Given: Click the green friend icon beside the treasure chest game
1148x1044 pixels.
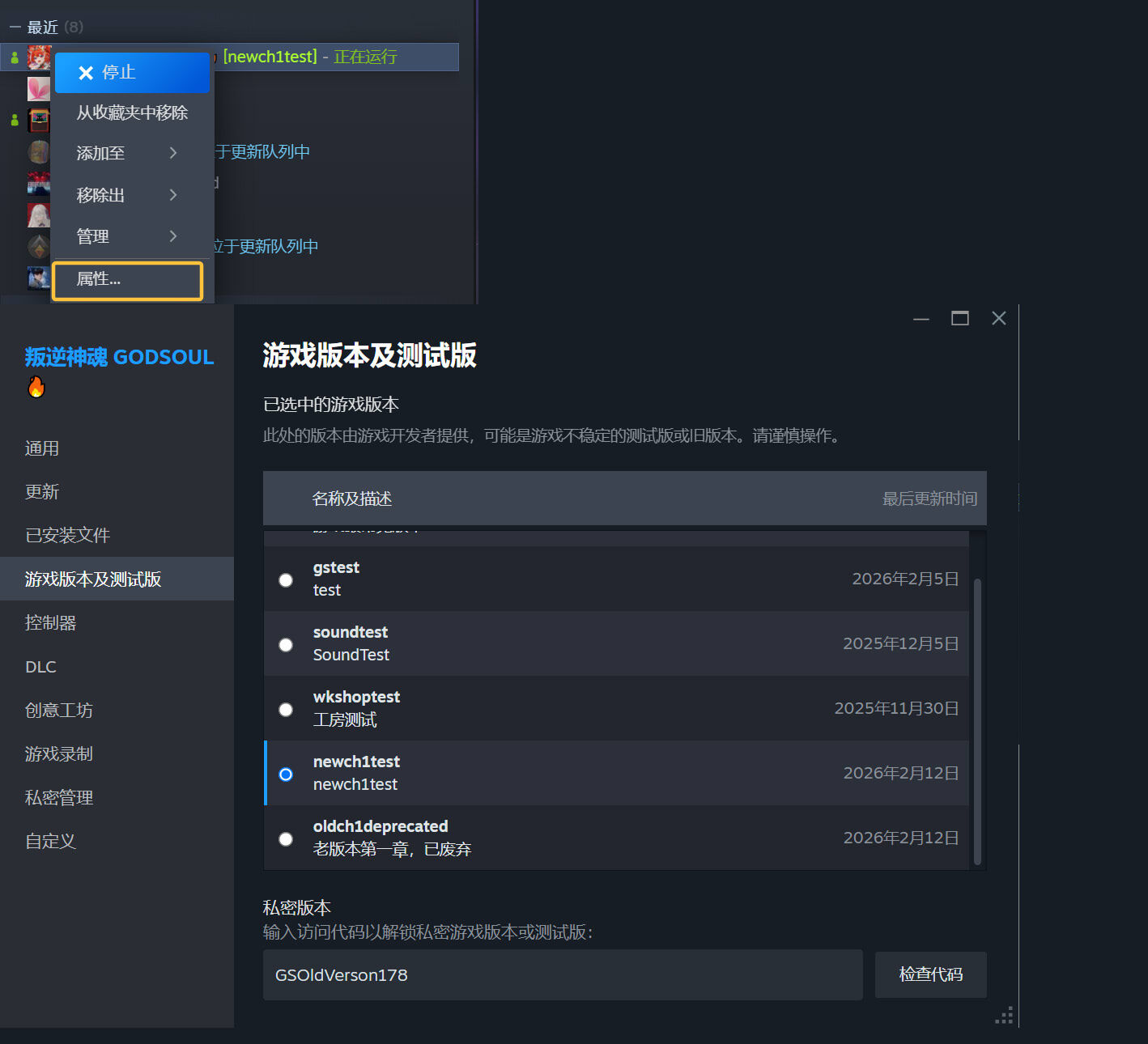Looking at the screenshot, I should click(15, 120).
